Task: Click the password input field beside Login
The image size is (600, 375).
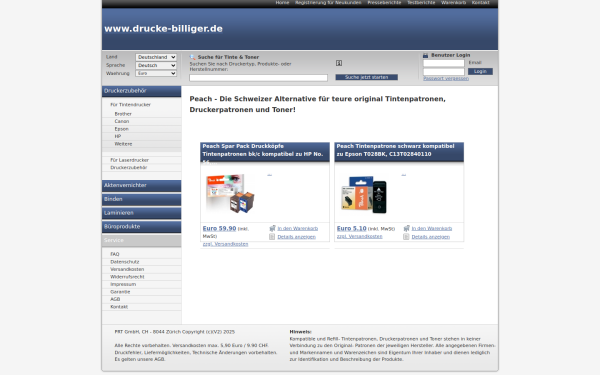Action: point(443,72)
